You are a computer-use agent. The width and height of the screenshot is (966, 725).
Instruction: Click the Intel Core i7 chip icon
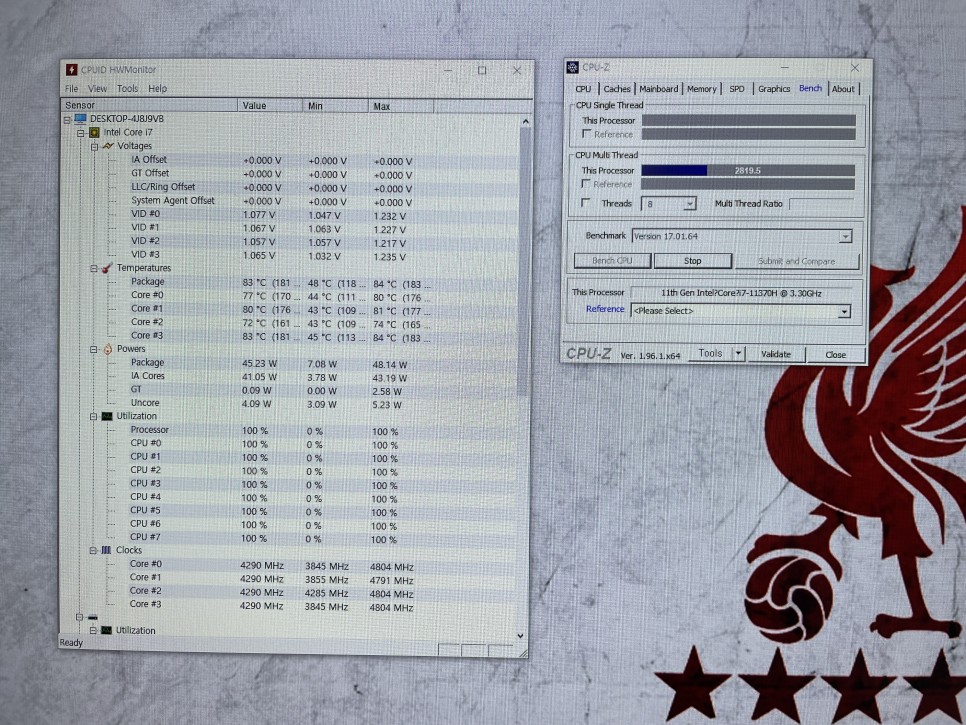[x=94, y=132]
